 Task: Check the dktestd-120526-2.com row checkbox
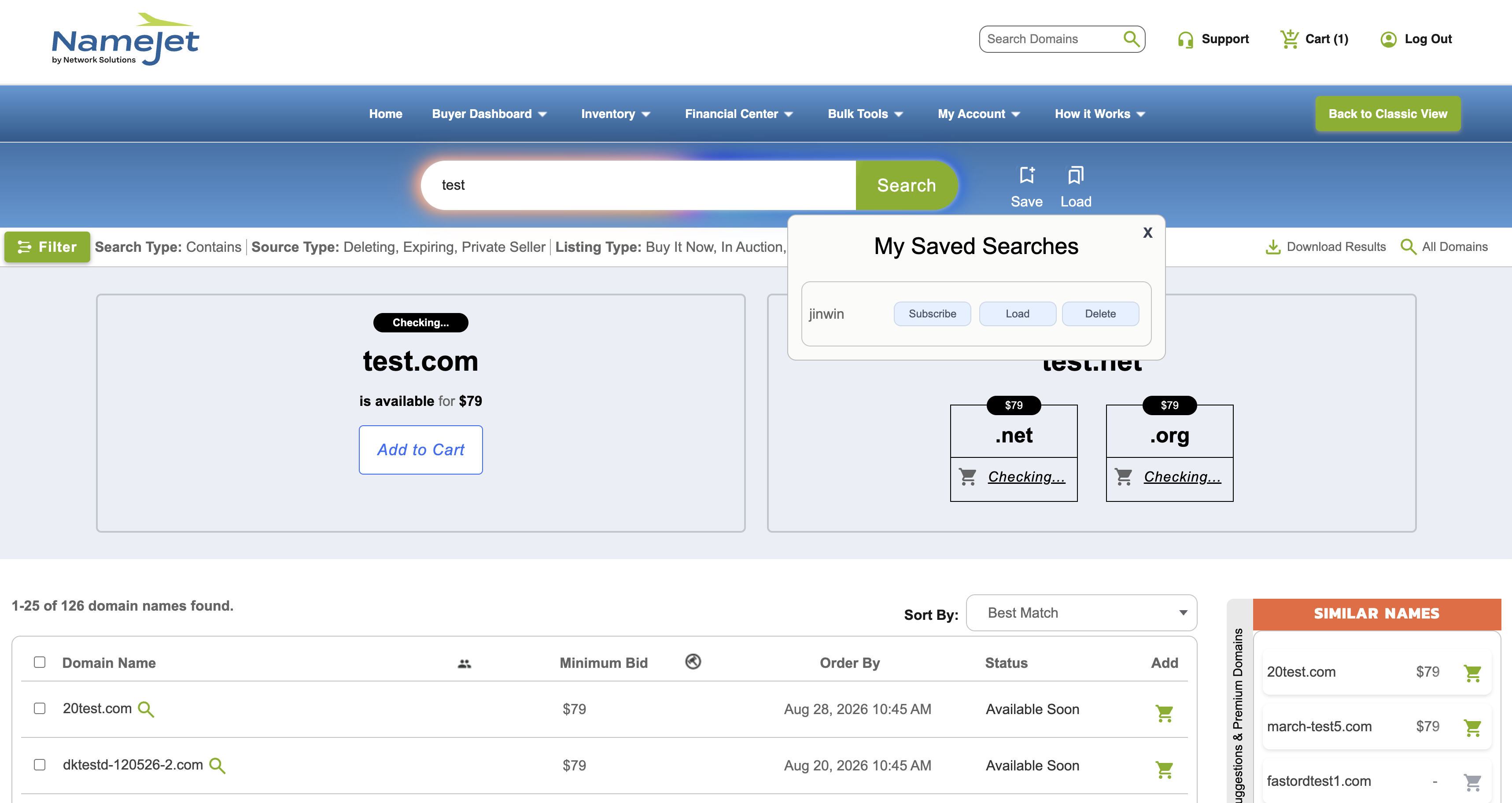[39, 765]
